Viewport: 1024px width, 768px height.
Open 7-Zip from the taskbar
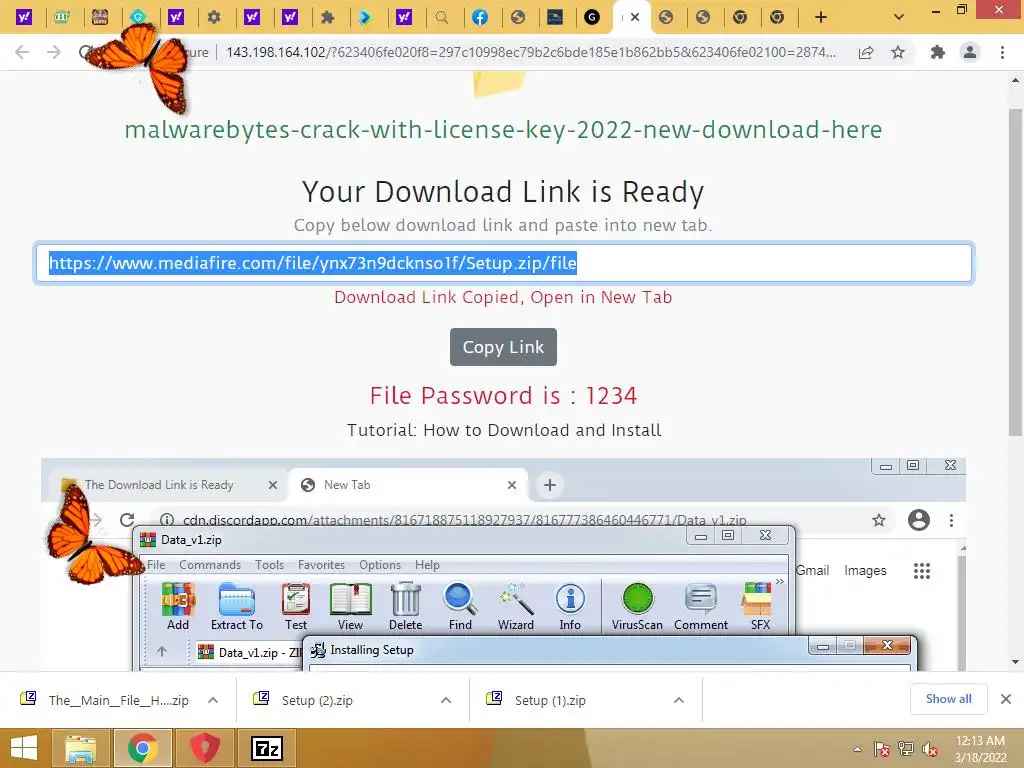267,748
